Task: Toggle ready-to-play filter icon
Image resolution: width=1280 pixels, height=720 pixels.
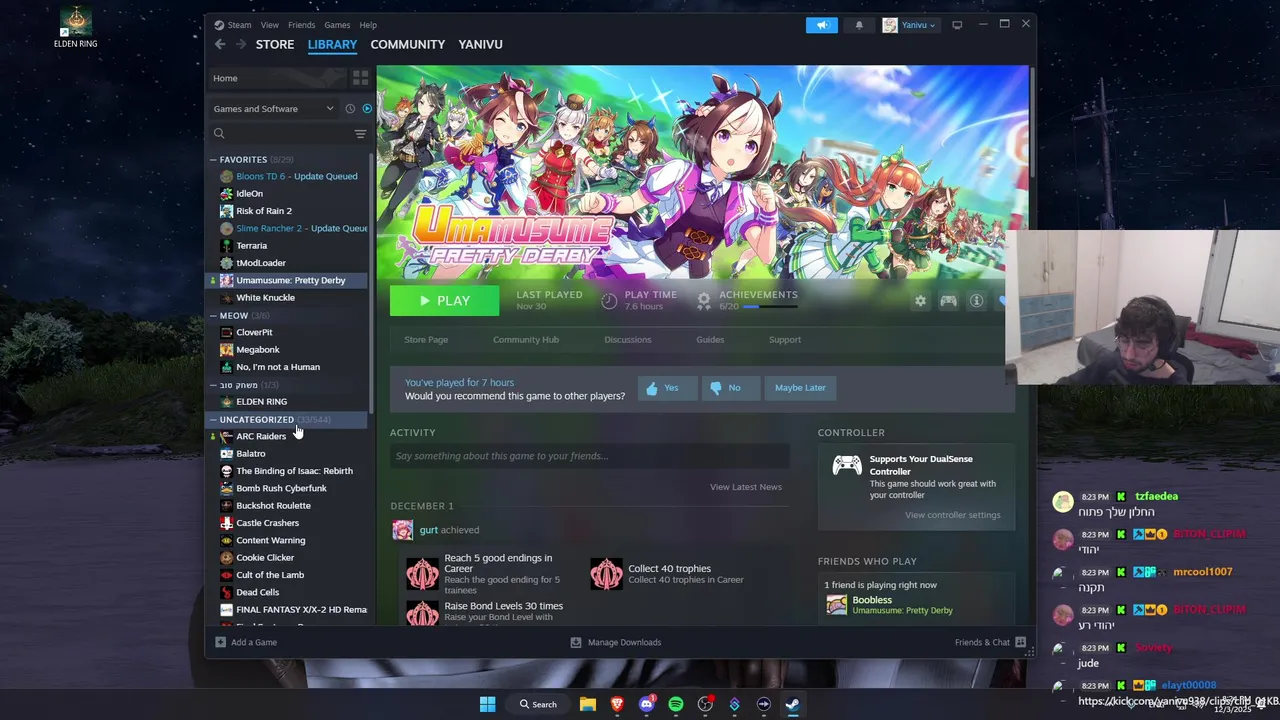Action: [x=367, y=109]
